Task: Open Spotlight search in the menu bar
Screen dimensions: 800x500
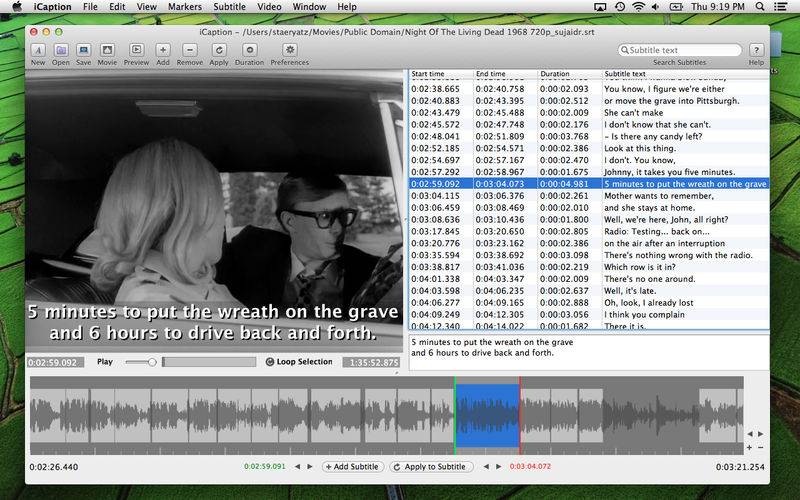Action: pos(760,7)
